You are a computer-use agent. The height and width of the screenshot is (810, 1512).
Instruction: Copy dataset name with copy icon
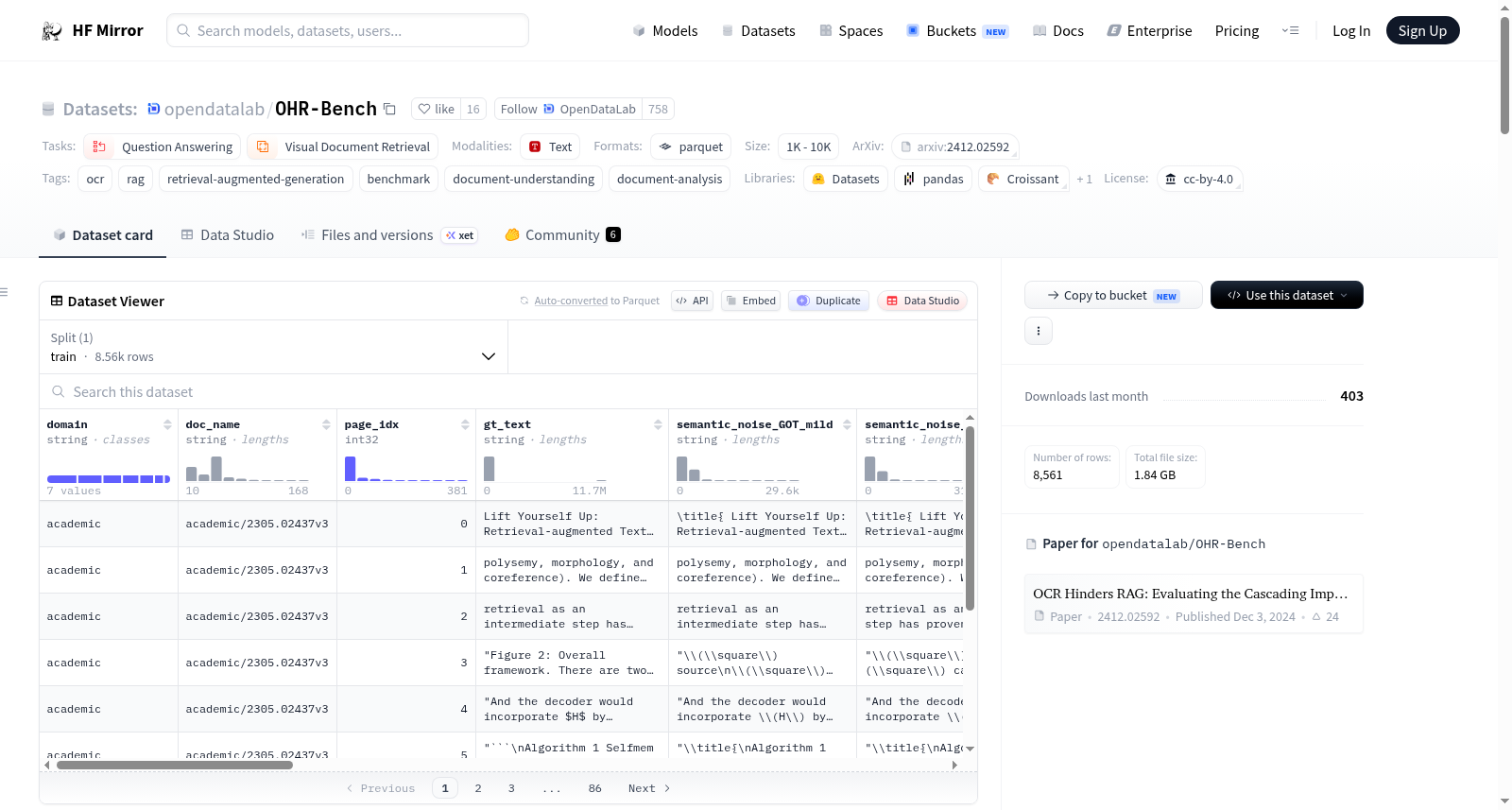pos(389,109)
